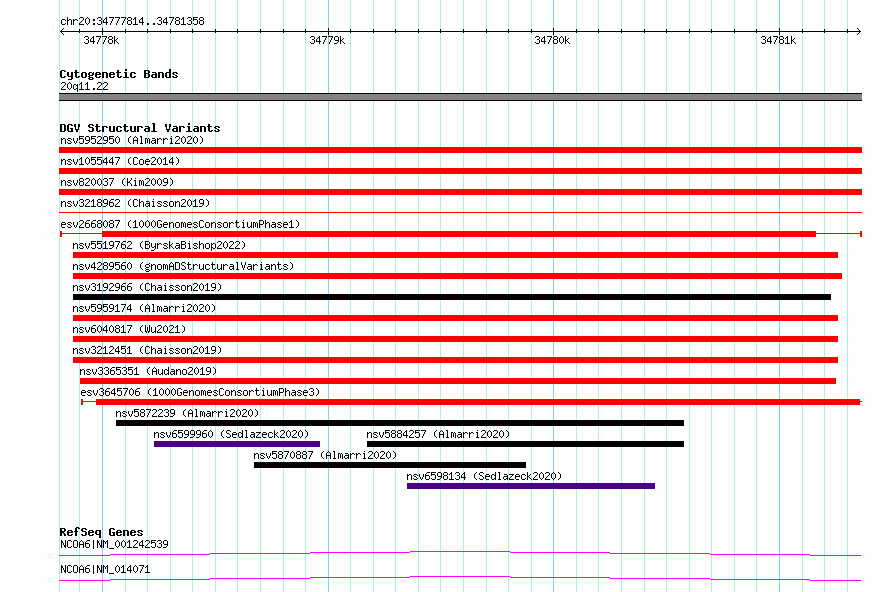890x592 pixels.
Task: Click the nsv5952950 (Almarri2020) label
Action: click(132, 140)
